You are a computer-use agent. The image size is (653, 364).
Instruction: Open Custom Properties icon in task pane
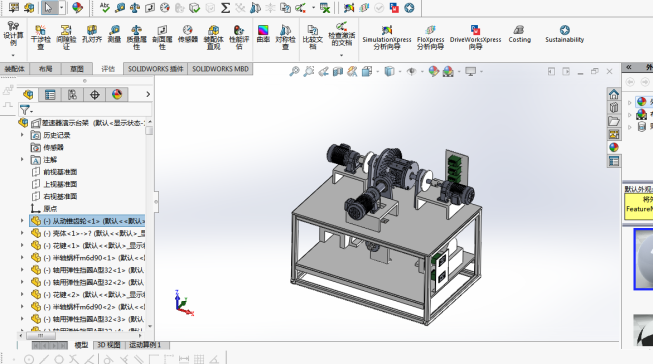tap(614, 161)
